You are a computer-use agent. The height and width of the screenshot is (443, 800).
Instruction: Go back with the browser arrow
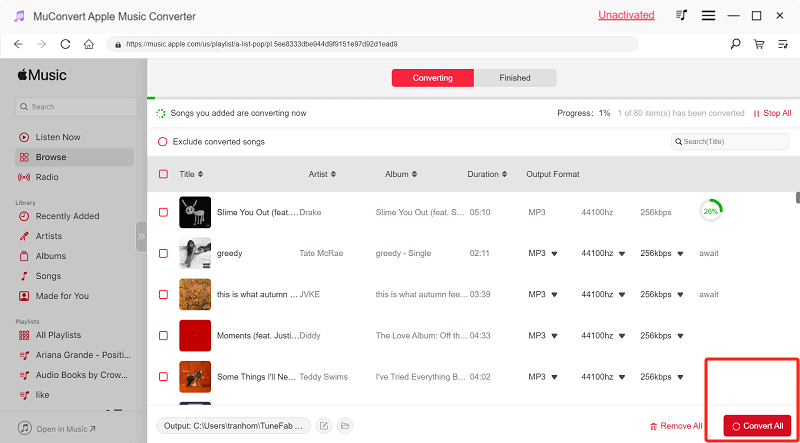(18, 44)
